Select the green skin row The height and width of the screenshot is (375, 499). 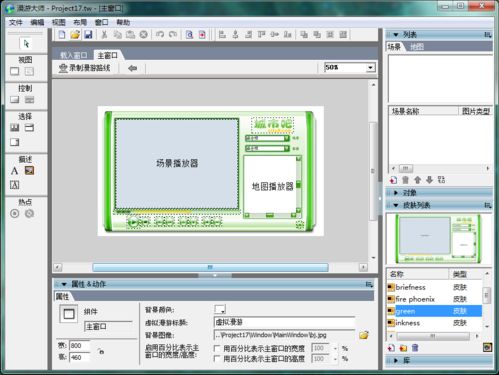click(x=434, y=311)
